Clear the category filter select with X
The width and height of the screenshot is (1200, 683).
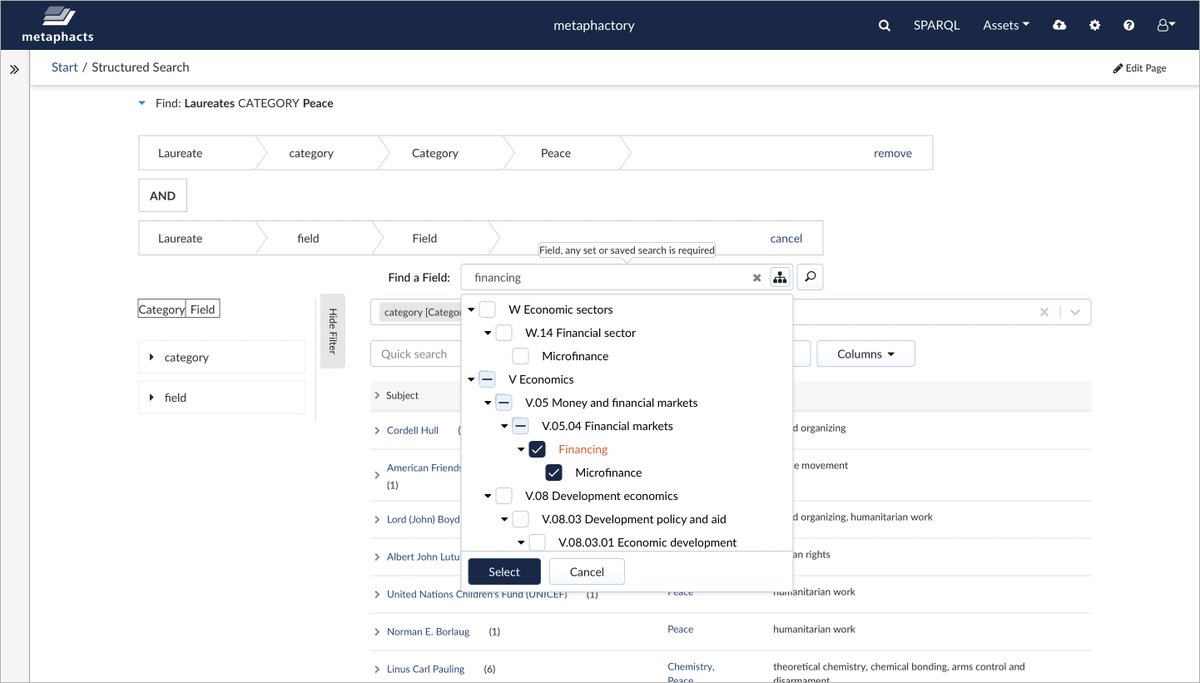click(1044, 312)
